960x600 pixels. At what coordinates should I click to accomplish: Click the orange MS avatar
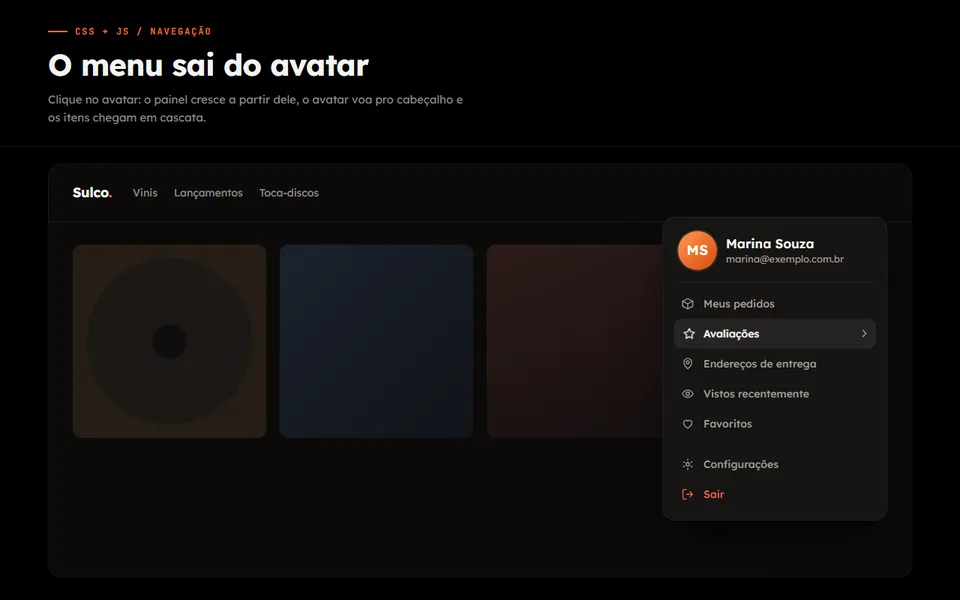pyautogui.click(x=697, y=250)
